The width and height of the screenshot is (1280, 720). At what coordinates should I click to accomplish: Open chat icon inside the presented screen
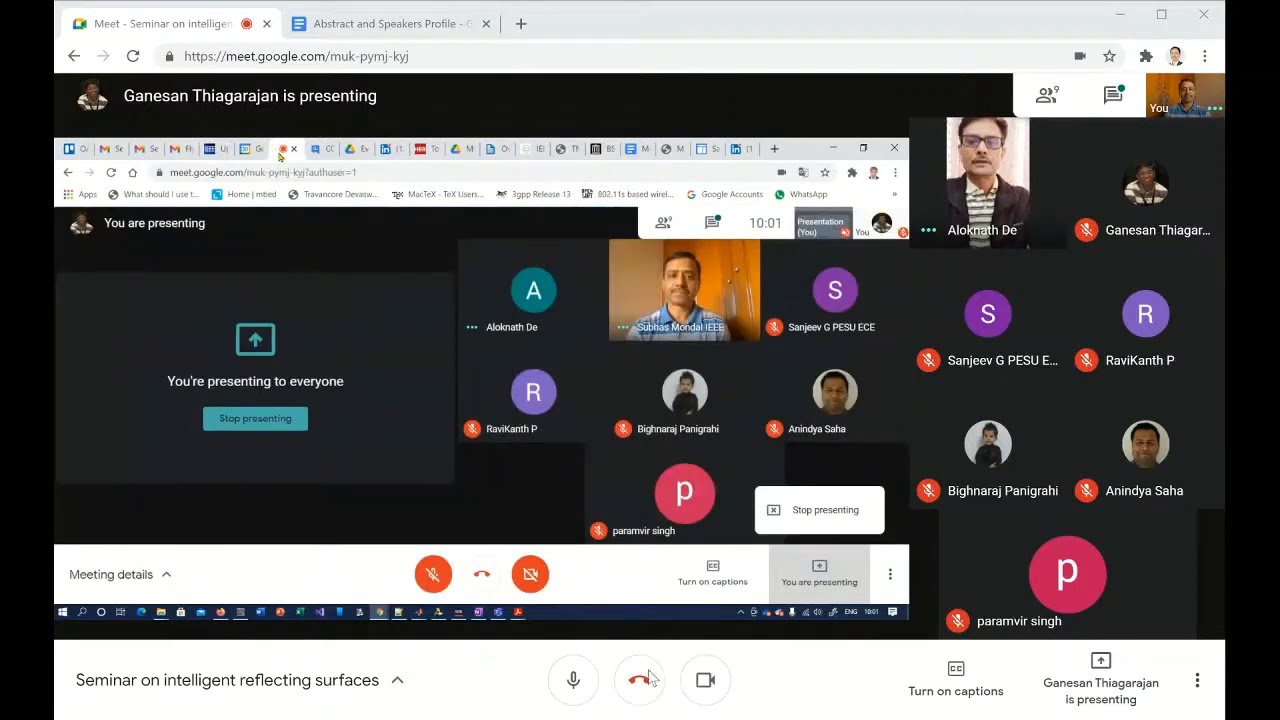coord(712,223)
